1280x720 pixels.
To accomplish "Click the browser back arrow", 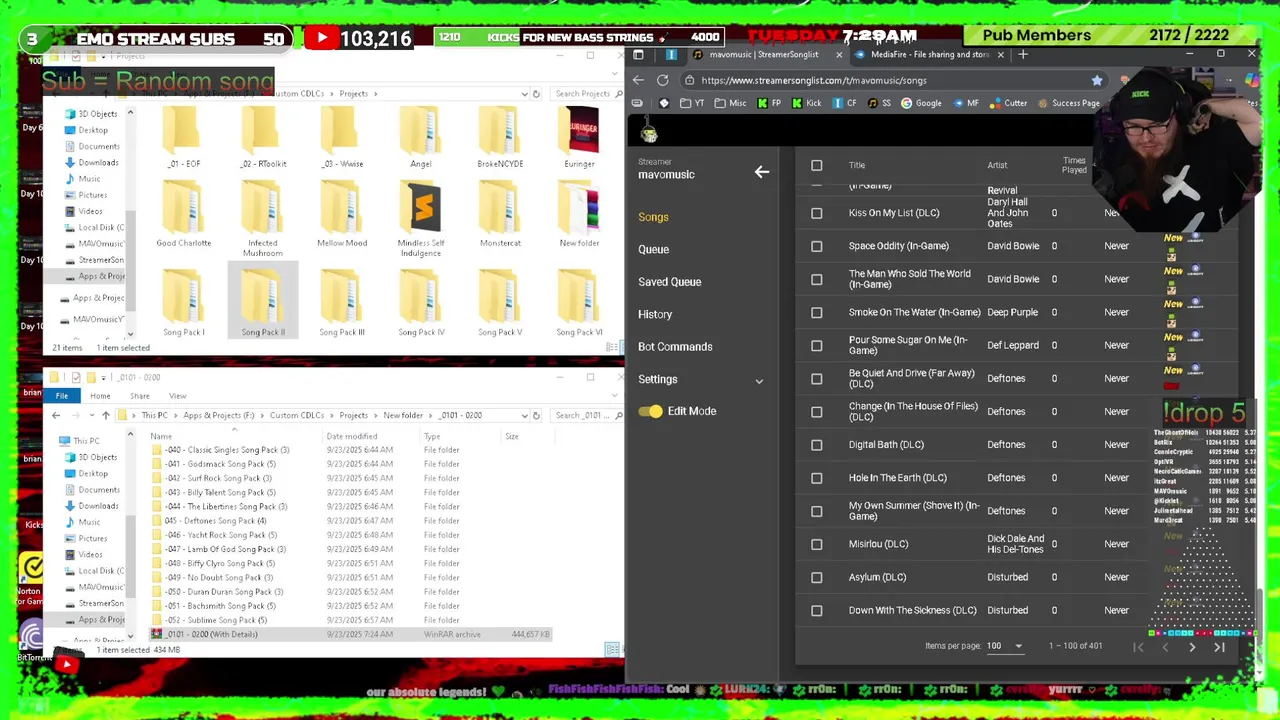I will click(638, 80).
